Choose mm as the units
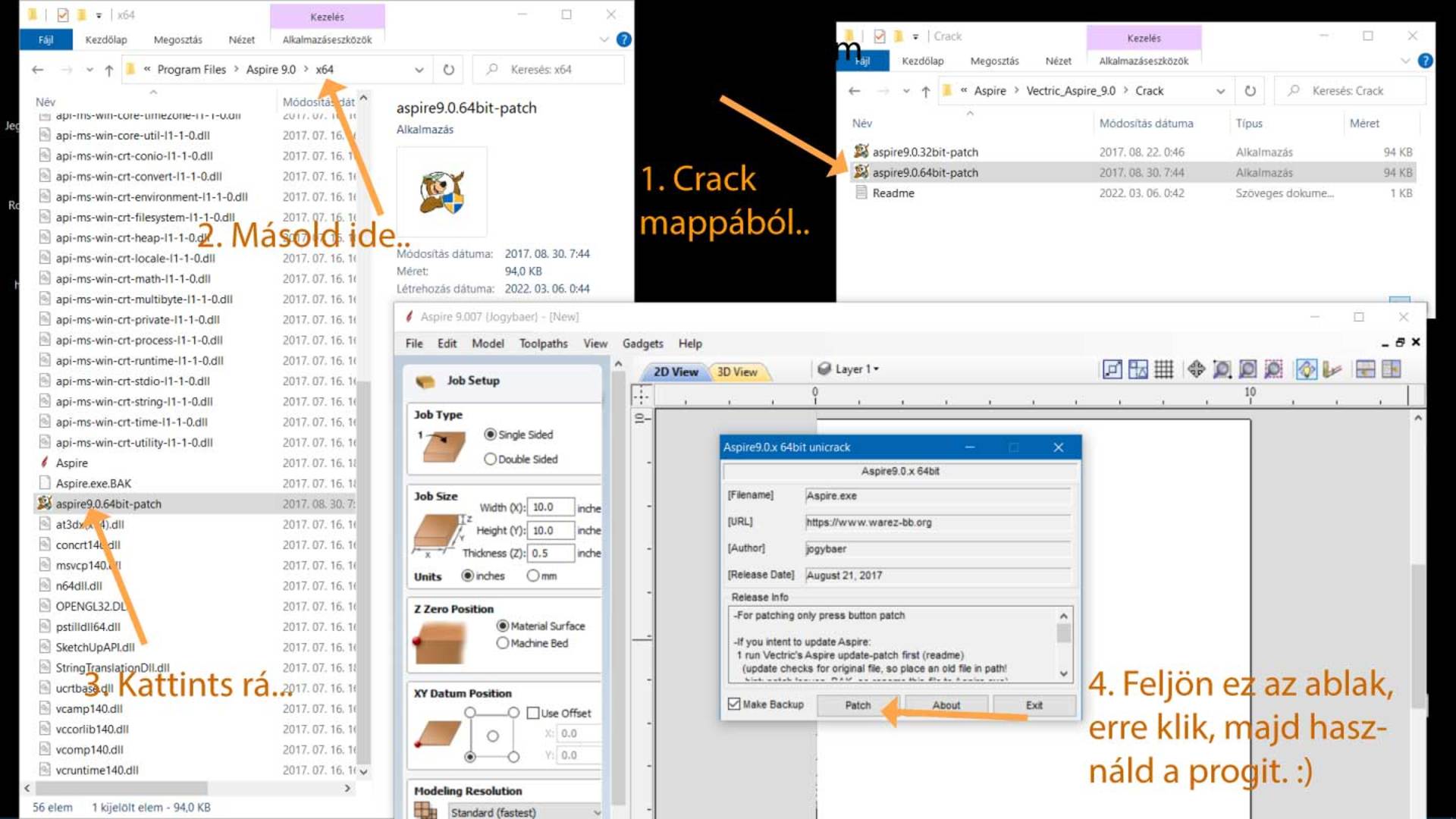The width and height of the screenshot is (1456, 819). (x=533, y=576)
